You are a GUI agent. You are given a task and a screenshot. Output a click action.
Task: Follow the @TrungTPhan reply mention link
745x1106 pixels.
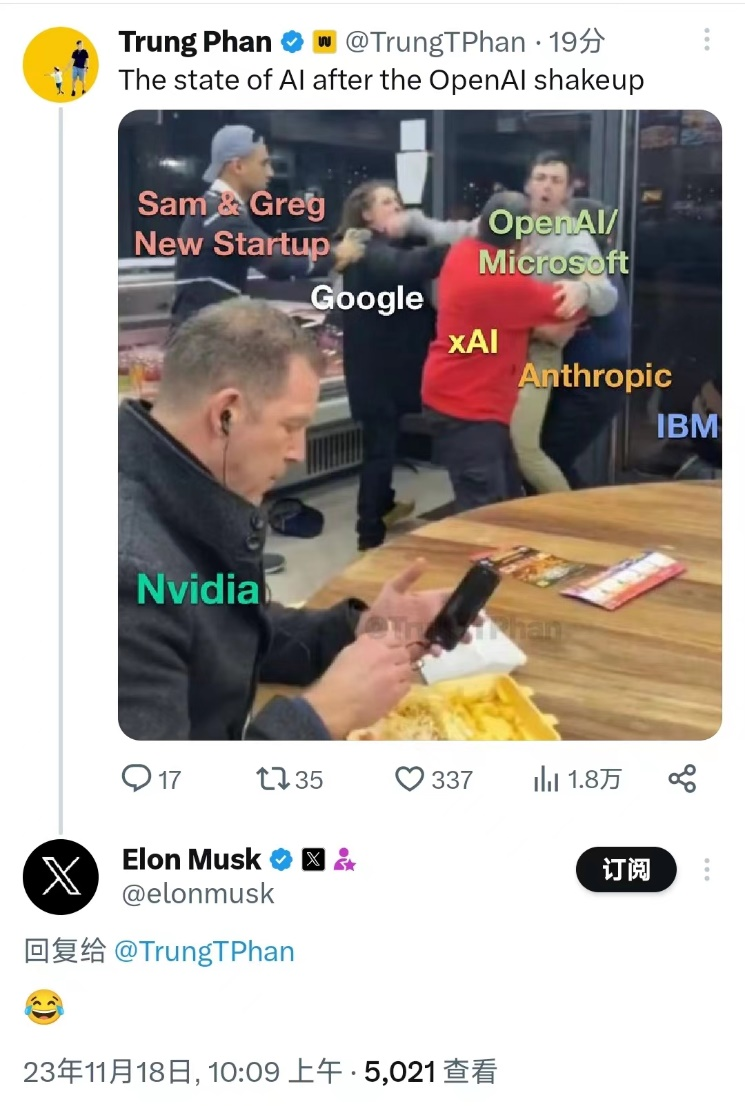click(x=204, y=951)
